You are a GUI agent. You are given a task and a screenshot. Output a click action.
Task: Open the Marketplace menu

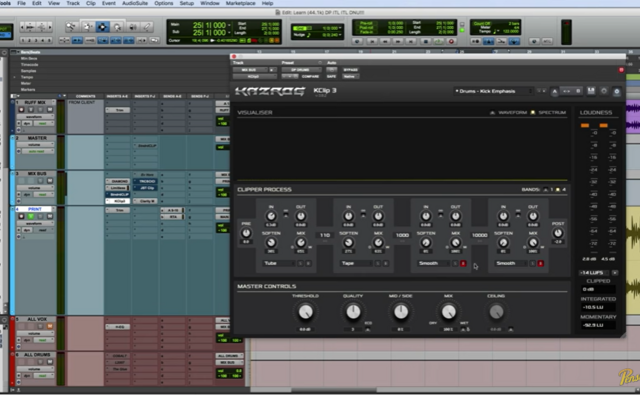click(240, 3)
